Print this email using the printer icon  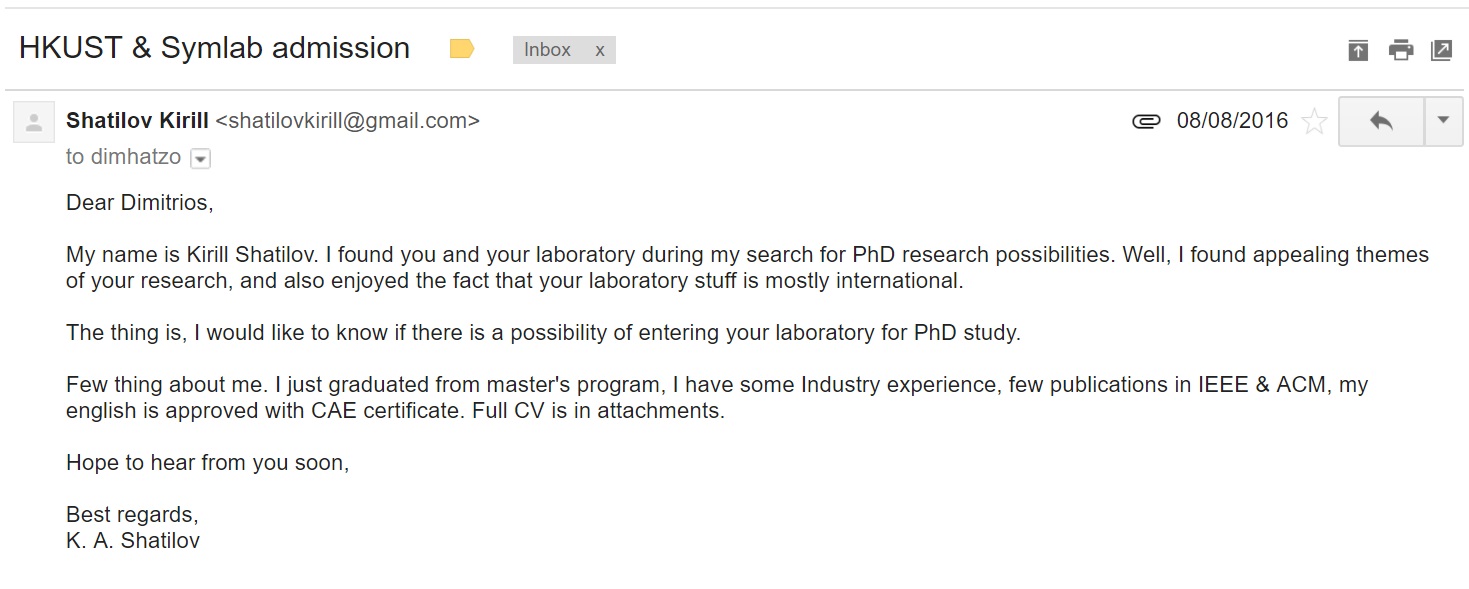click(x=1400, y=50)
